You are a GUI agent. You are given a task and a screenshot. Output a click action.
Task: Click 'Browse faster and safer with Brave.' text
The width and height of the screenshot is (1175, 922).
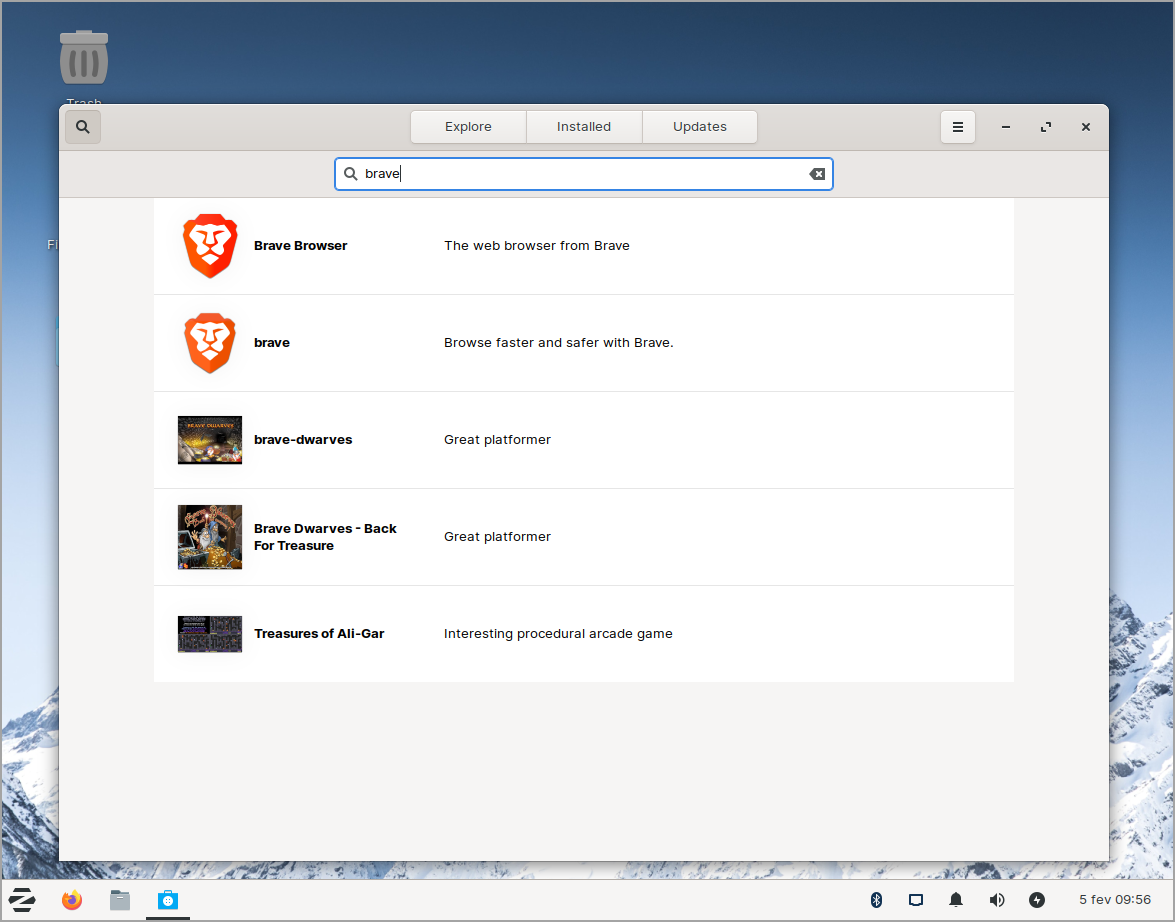[558, 343]
